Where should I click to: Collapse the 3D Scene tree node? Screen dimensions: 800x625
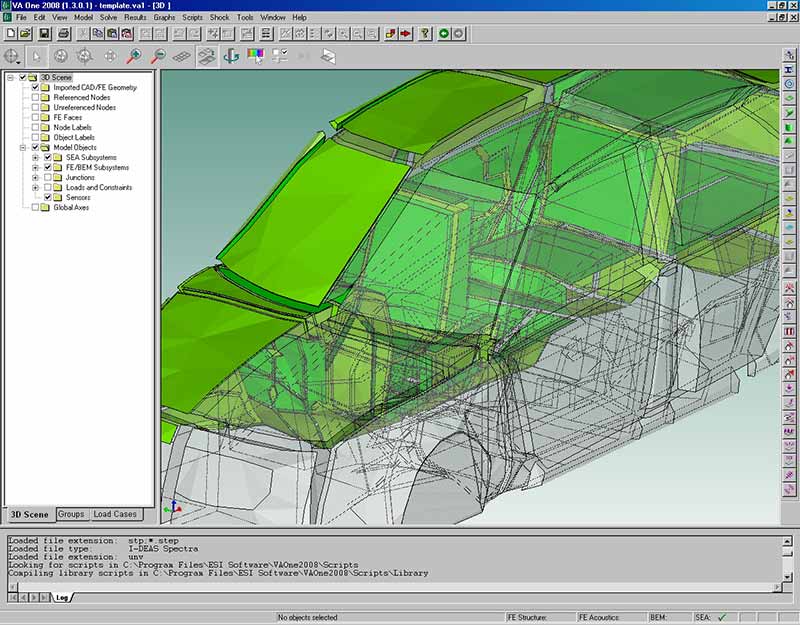[10, 78]
